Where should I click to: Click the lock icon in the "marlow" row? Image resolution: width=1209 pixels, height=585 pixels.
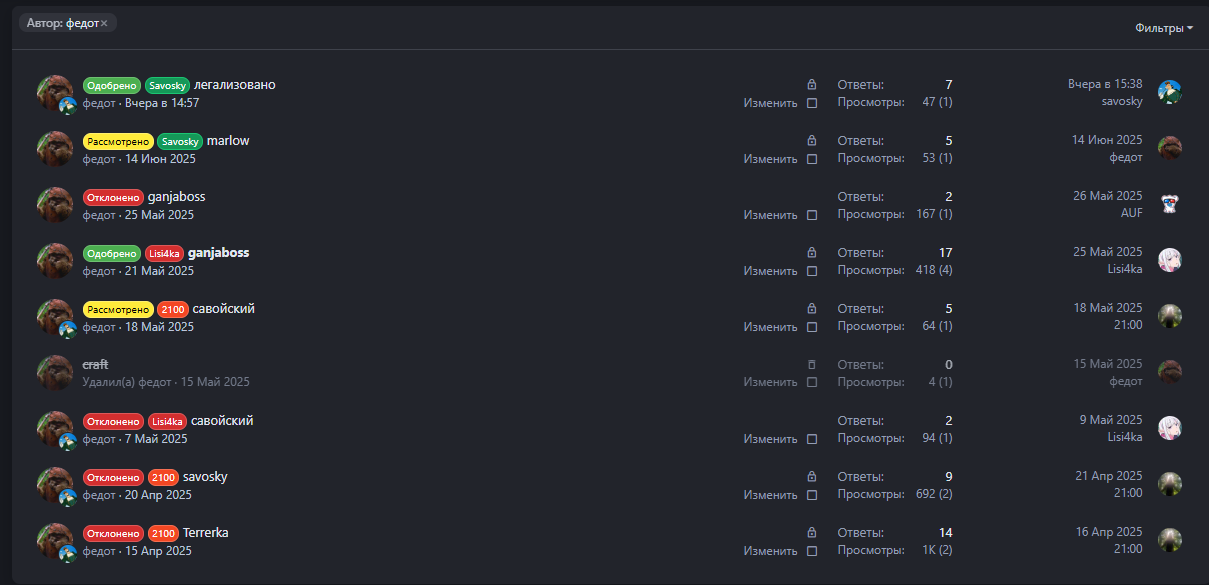coord(812,141)
